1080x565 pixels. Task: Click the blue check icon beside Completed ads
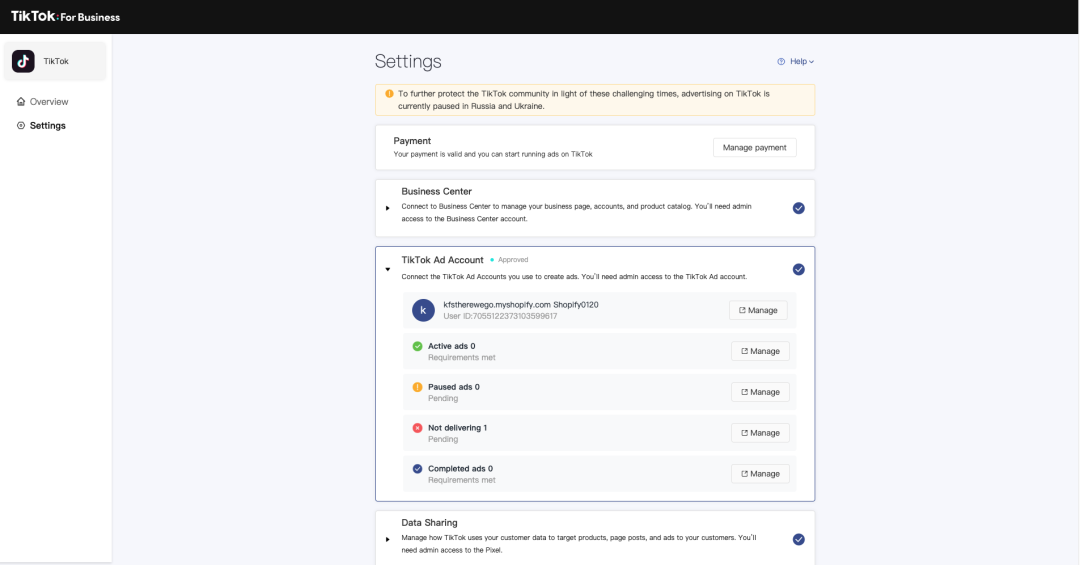click(417, 469)
